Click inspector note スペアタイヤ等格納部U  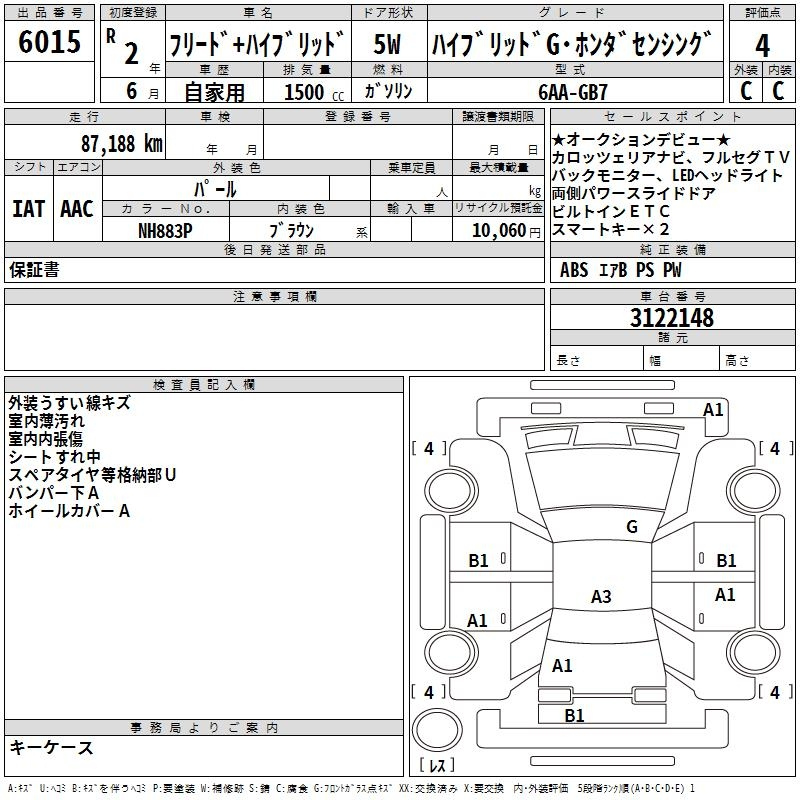[92, 475]
